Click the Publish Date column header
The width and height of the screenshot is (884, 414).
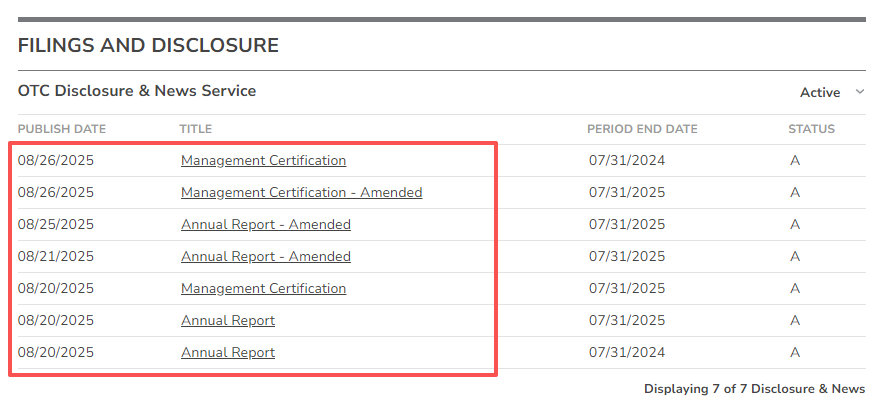62,129
